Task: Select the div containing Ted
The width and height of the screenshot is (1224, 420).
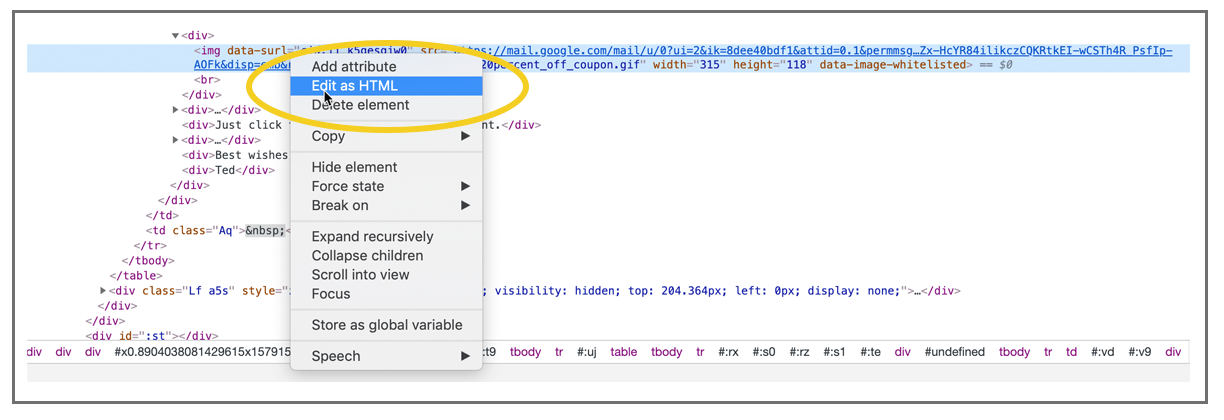Action: pos(228,170)
